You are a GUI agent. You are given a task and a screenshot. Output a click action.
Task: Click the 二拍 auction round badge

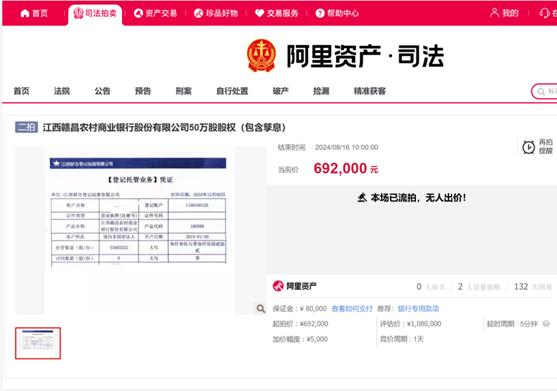point(26,127)
